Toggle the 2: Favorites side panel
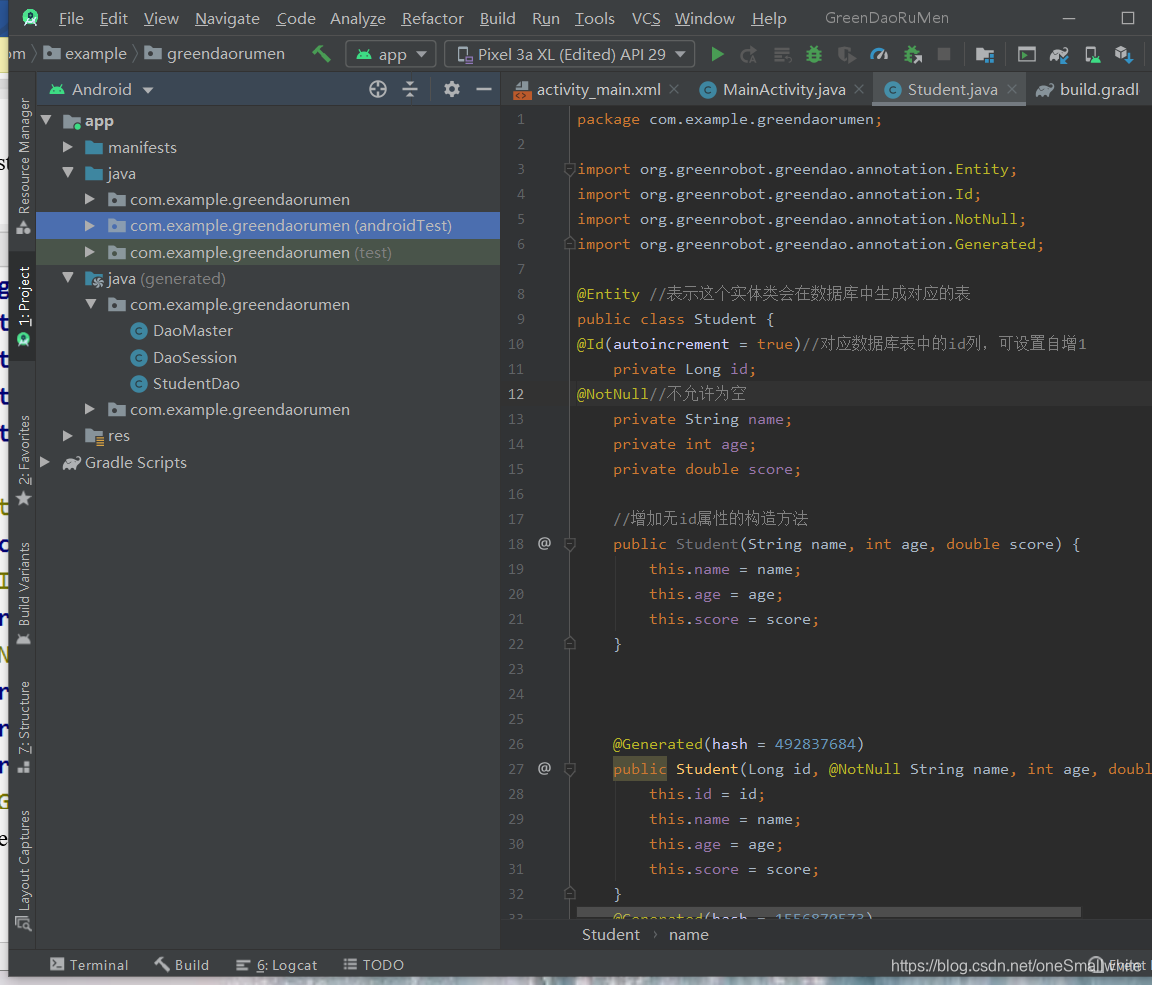The height and width of the screenshot is (985, 1152). [x=24, y=461]
